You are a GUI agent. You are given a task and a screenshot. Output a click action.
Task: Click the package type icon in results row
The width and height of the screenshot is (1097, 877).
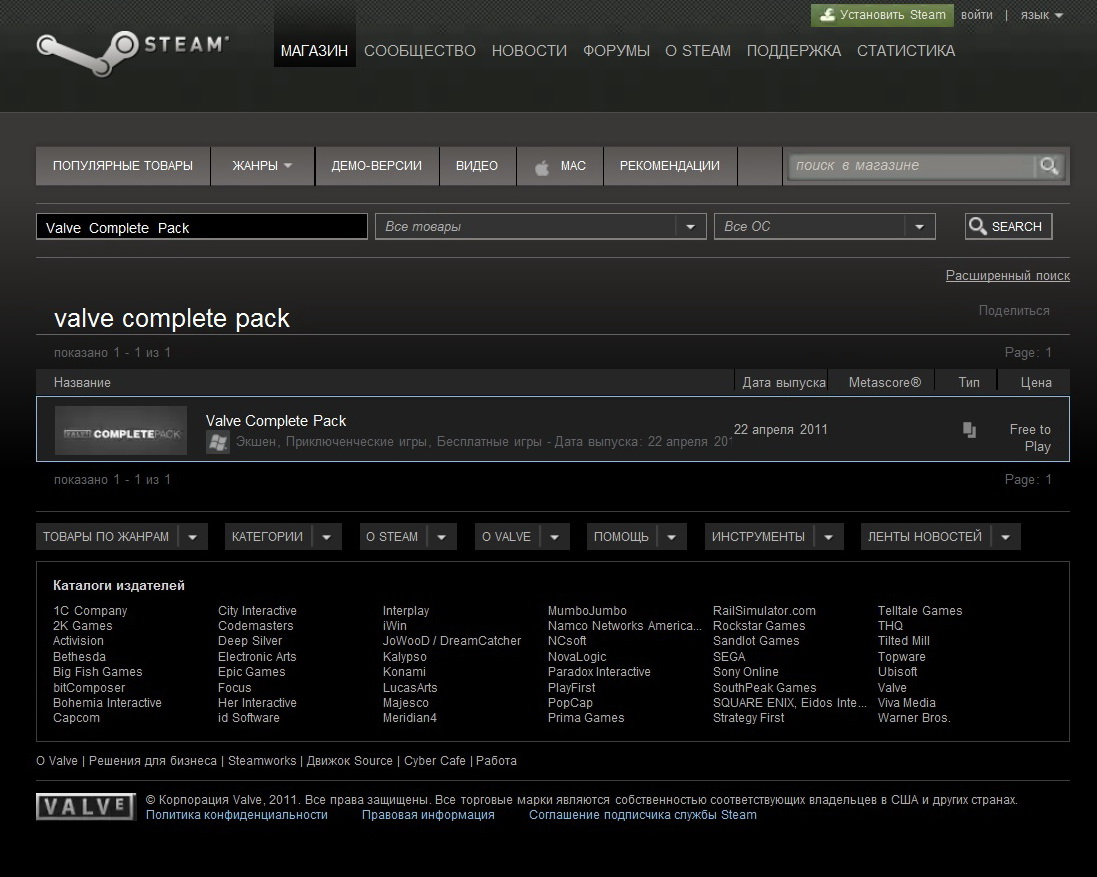point(969,429)
